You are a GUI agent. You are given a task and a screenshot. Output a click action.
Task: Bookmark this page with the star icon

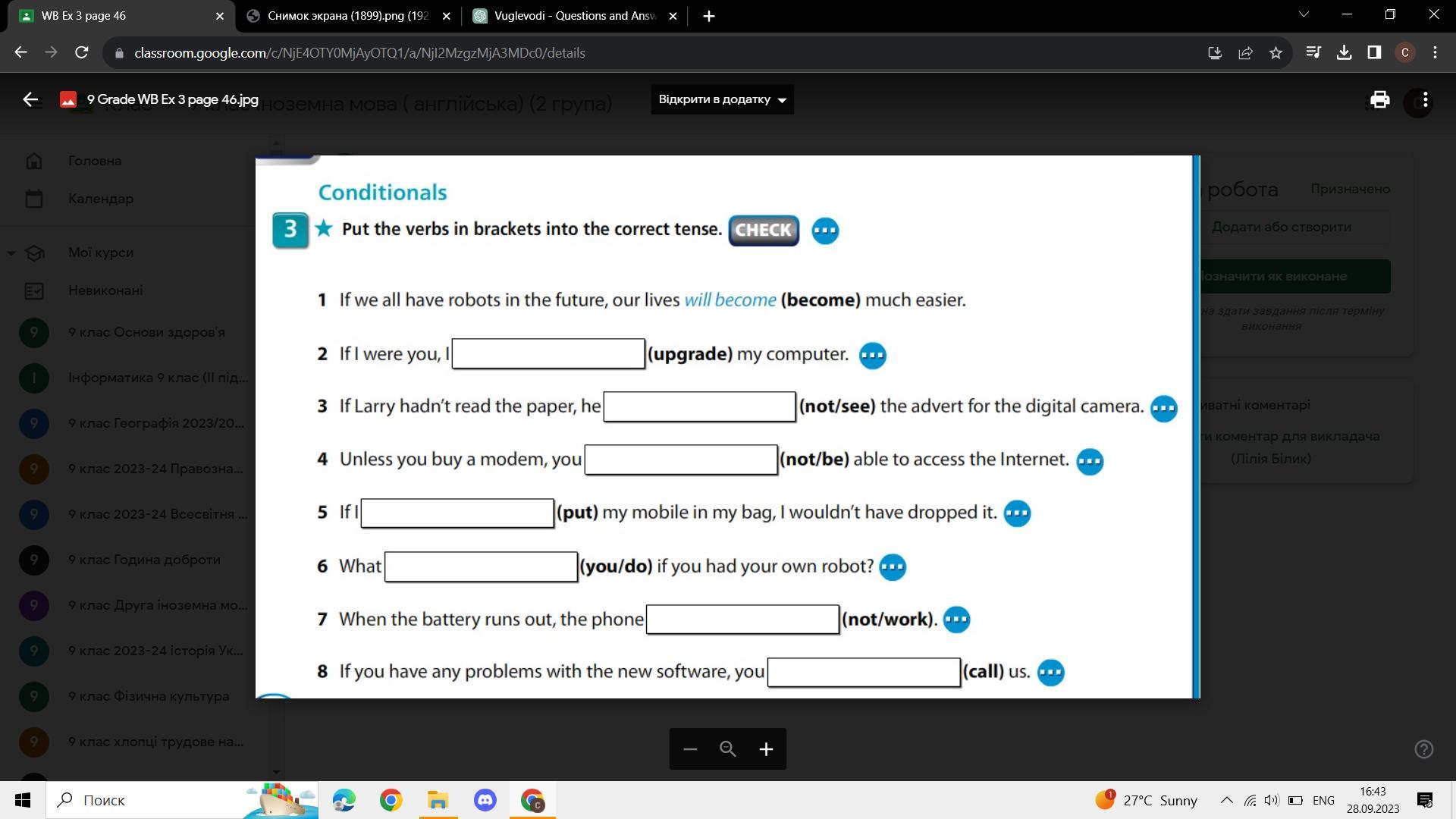coord(1276,53)
